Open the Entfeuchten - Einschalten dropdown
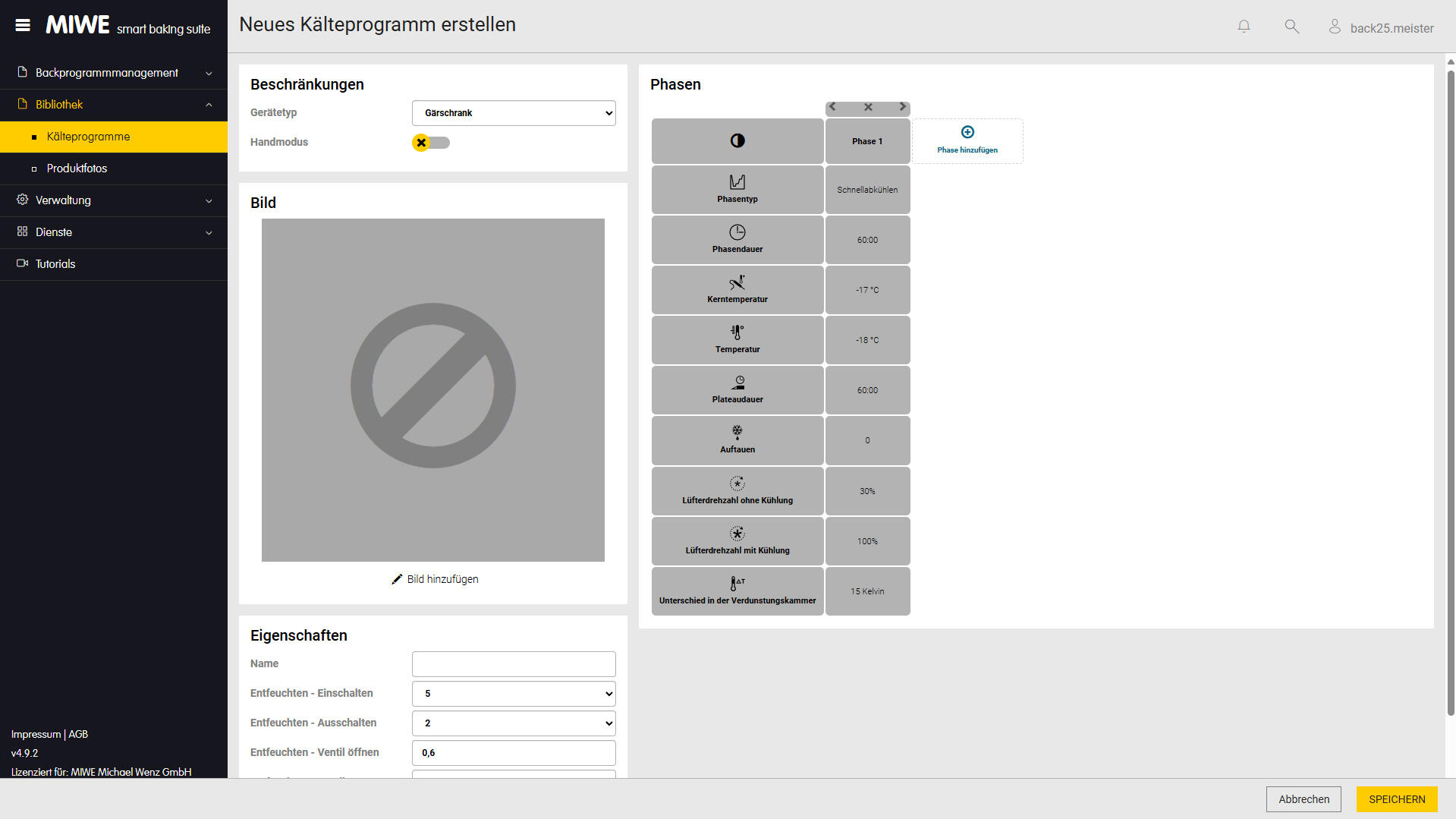This screenshot has width=1456, height=819. coord(514,694)
